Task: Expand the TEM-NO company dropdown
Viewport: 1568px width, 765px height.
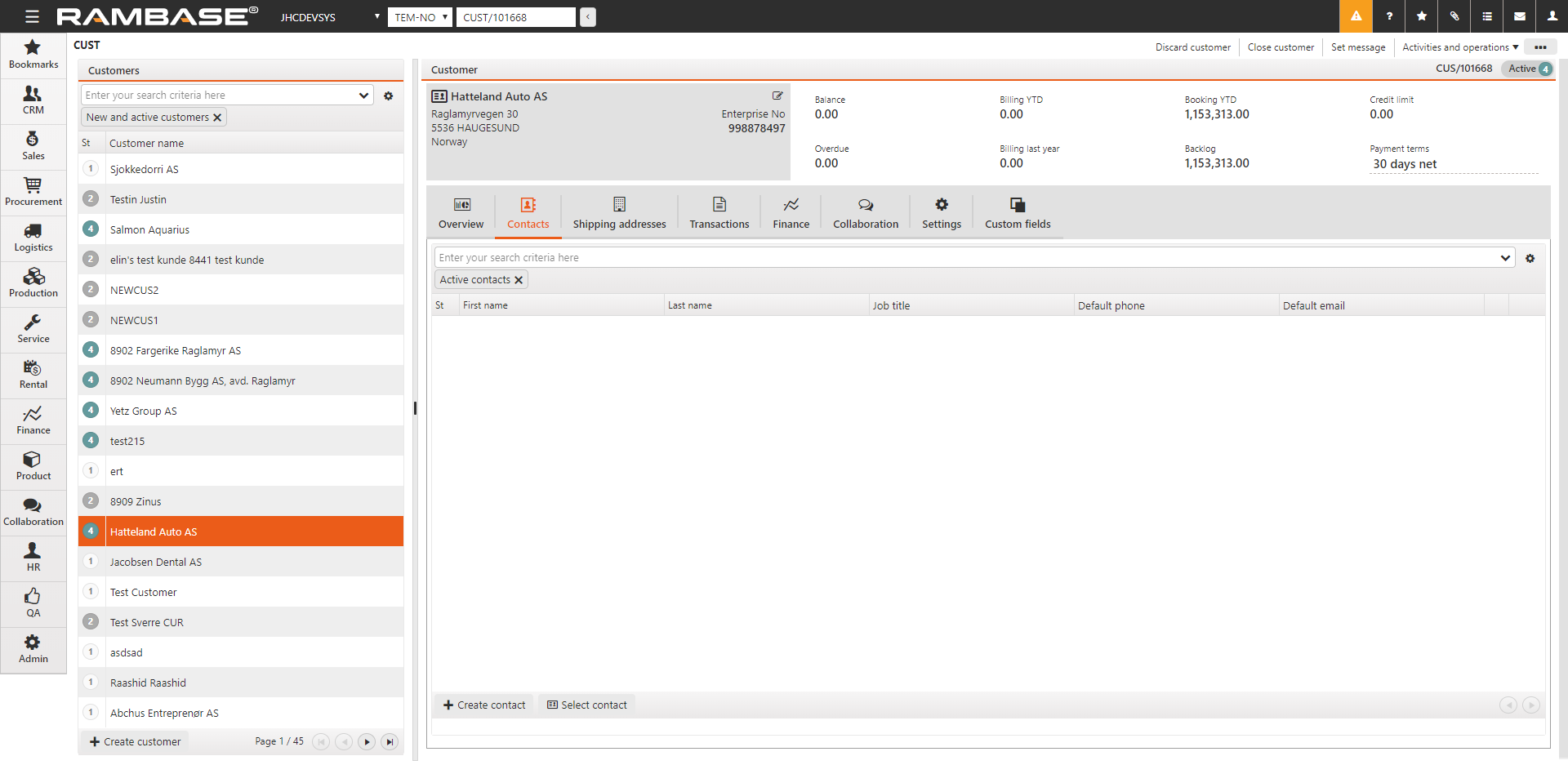Action: pyautogui.click(x=420, y=17)
